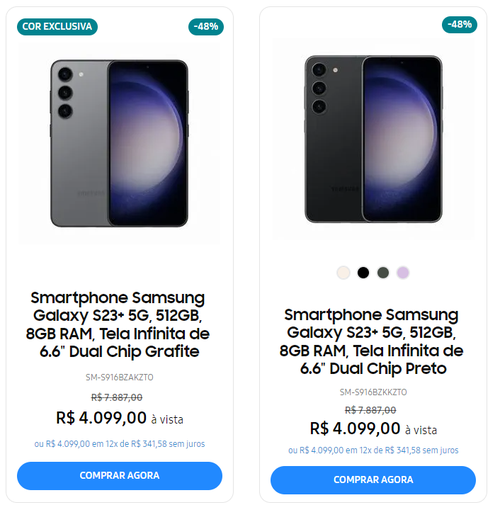Select the green color swatch
Screen dimensions: 500x505
(383, 273)
